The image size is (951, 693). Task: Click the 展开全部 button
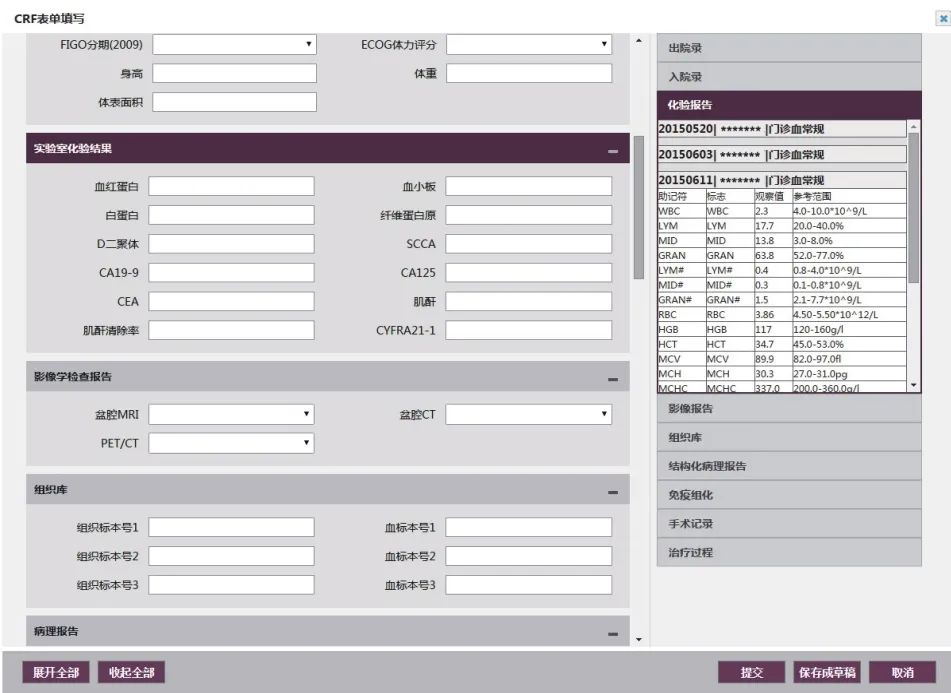pos(56,673)
